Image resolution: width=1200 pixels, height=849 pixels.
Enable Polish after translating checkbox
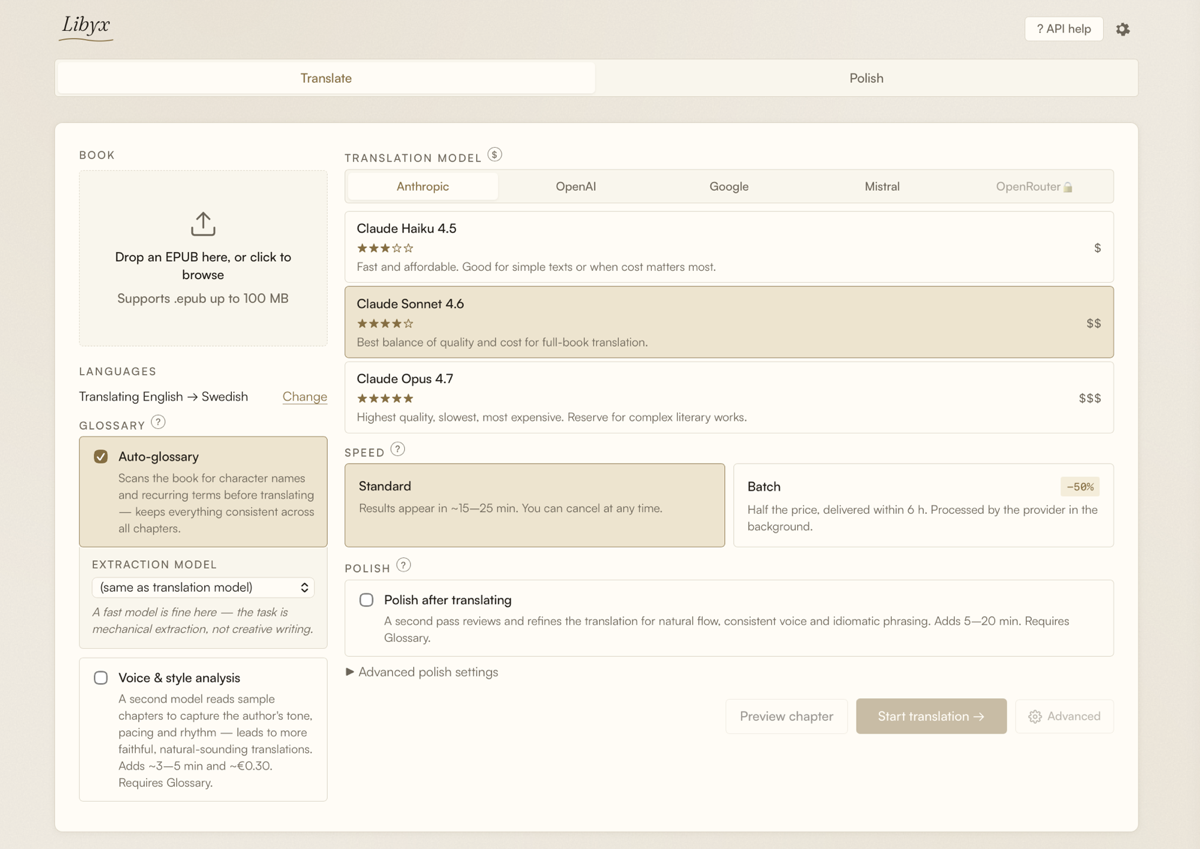pos(366,600)
